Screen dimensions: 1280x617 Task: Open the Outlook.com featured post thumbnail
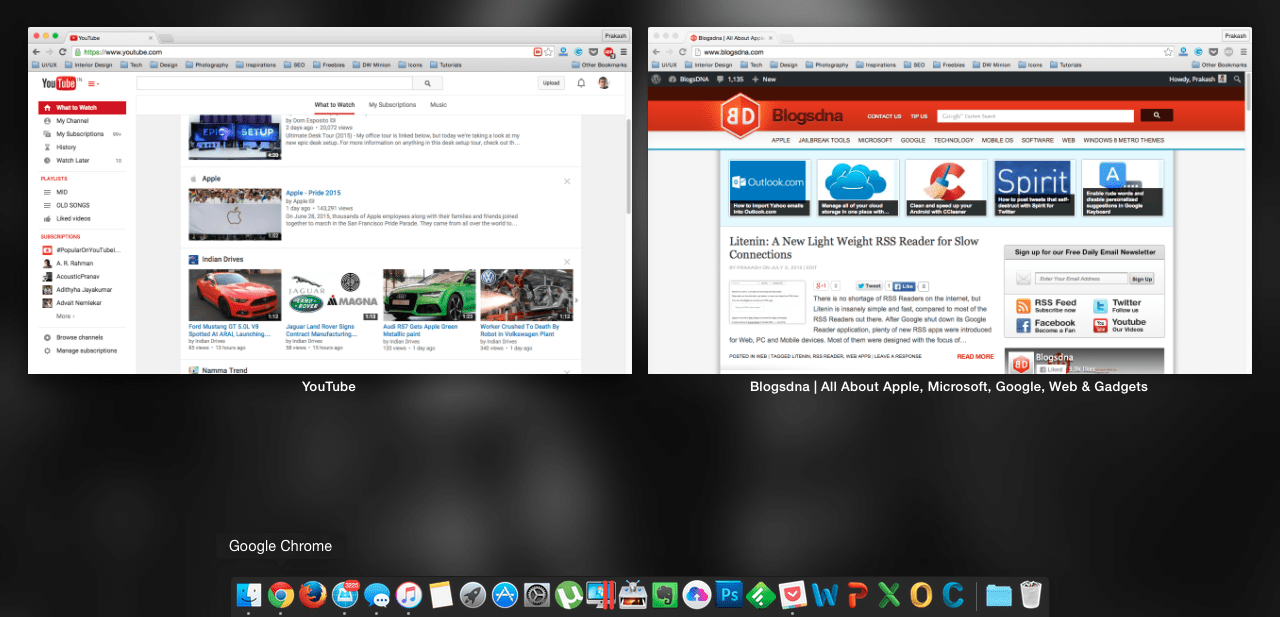click(x=768, y=188)
